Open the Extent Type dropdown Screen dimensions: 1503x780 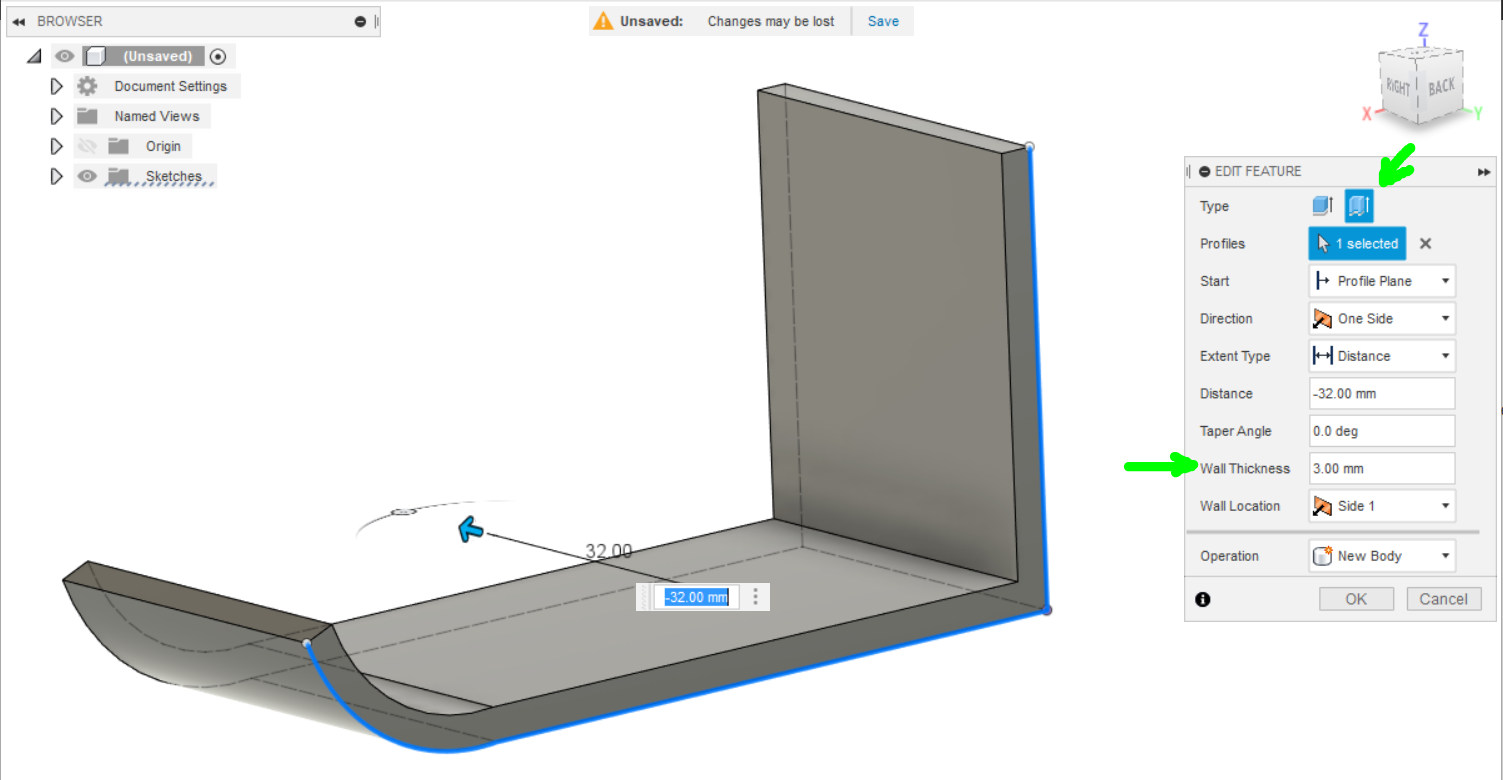pos(1381,356)
